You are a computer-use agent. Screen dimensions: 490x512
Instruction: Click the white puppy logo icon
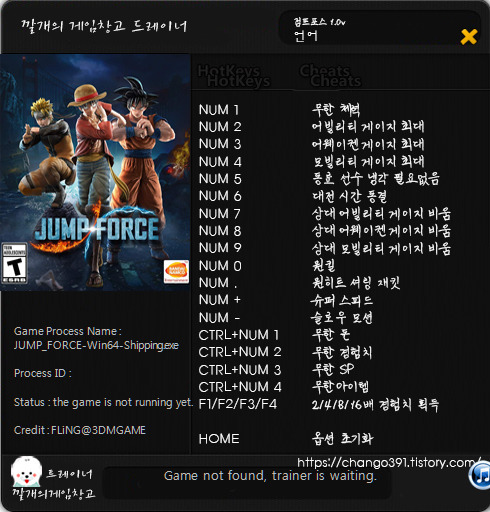tap(27, 471)
